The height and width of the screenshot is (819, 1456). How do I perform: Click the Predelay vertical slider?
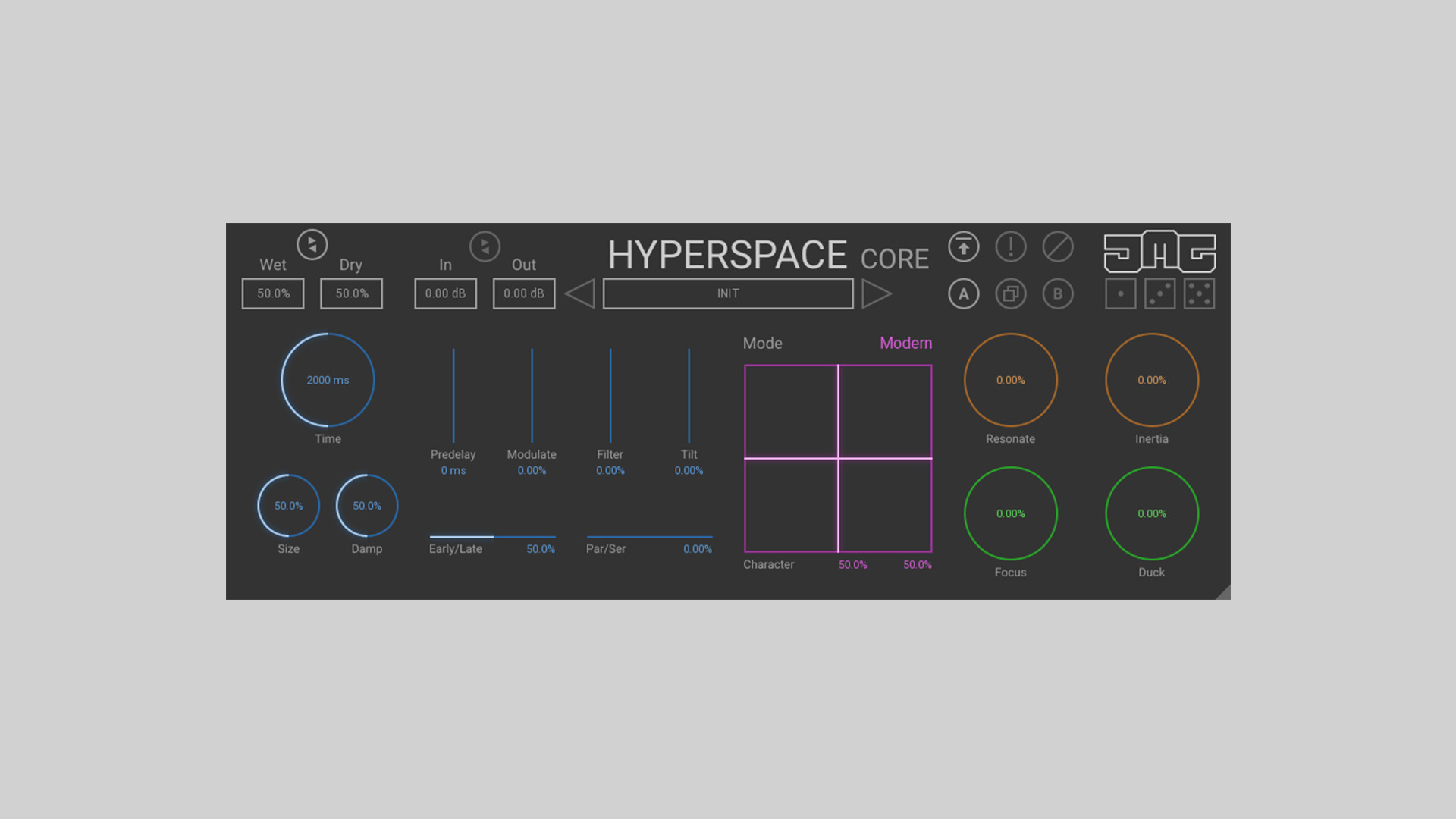click(x=453, y=396)
